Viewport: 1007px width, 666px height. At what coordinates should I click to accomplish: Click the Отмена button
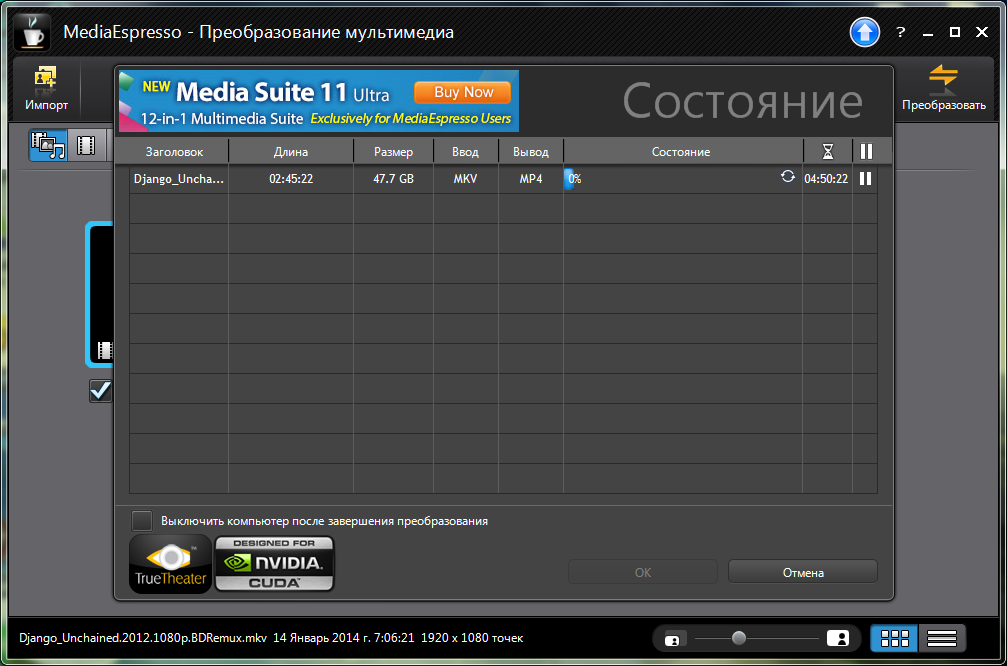pos(803,572)
